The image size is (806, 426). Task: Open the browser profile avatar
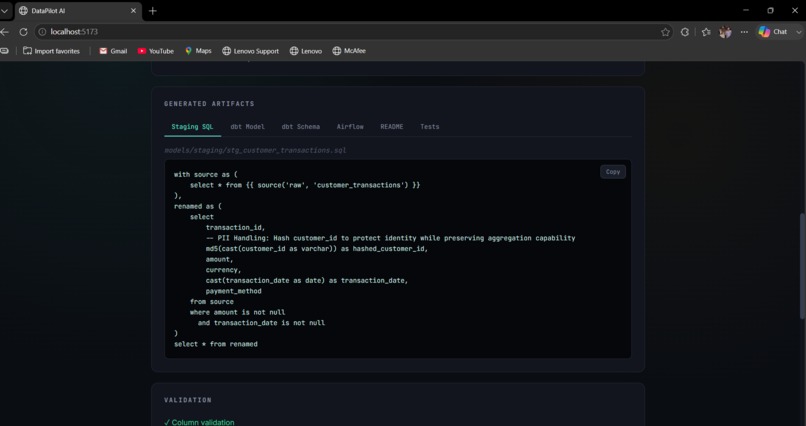[x=725, y=32]
